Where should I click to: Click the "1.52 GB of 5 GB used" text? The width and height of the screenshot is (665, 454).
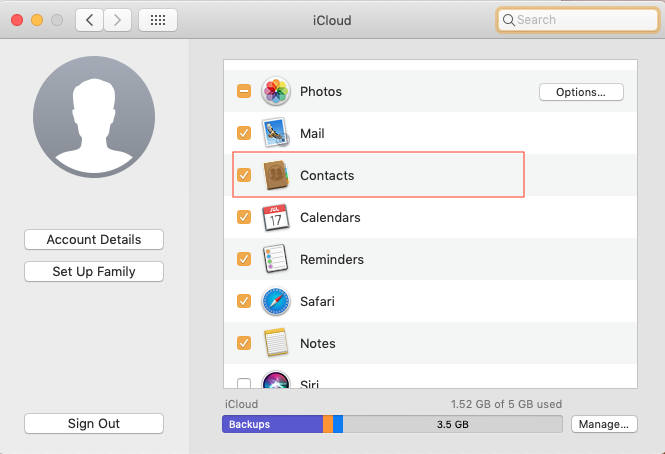tap(506, 404)
